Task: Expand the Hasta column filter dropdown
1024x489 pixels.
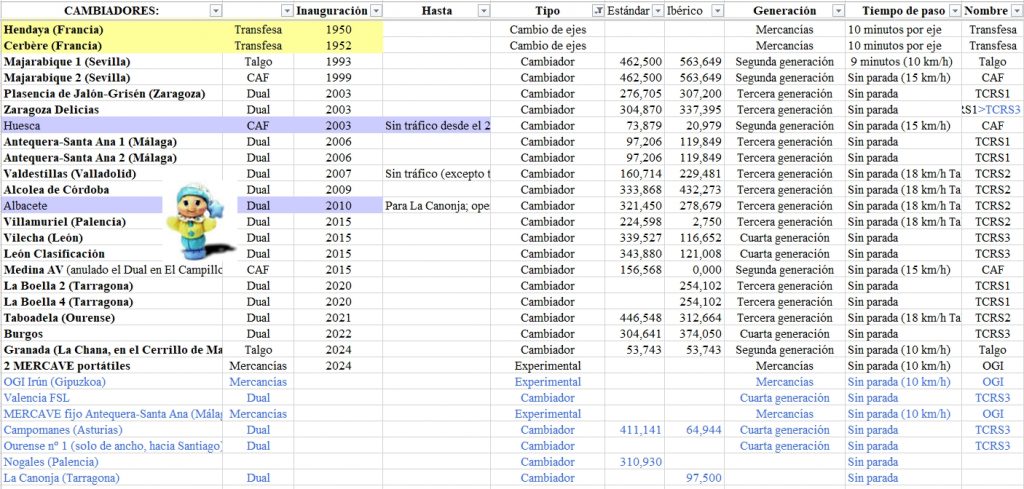Action: tap(484, 10)
